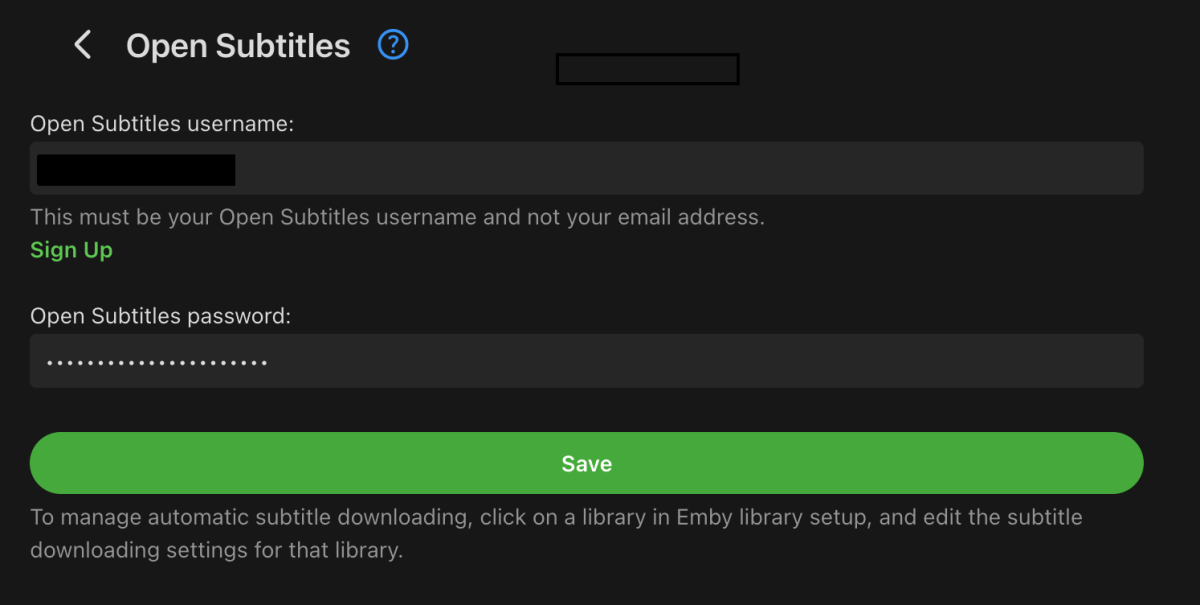
Task: Click the word "Save" on the green button
Action: [587, 464]
